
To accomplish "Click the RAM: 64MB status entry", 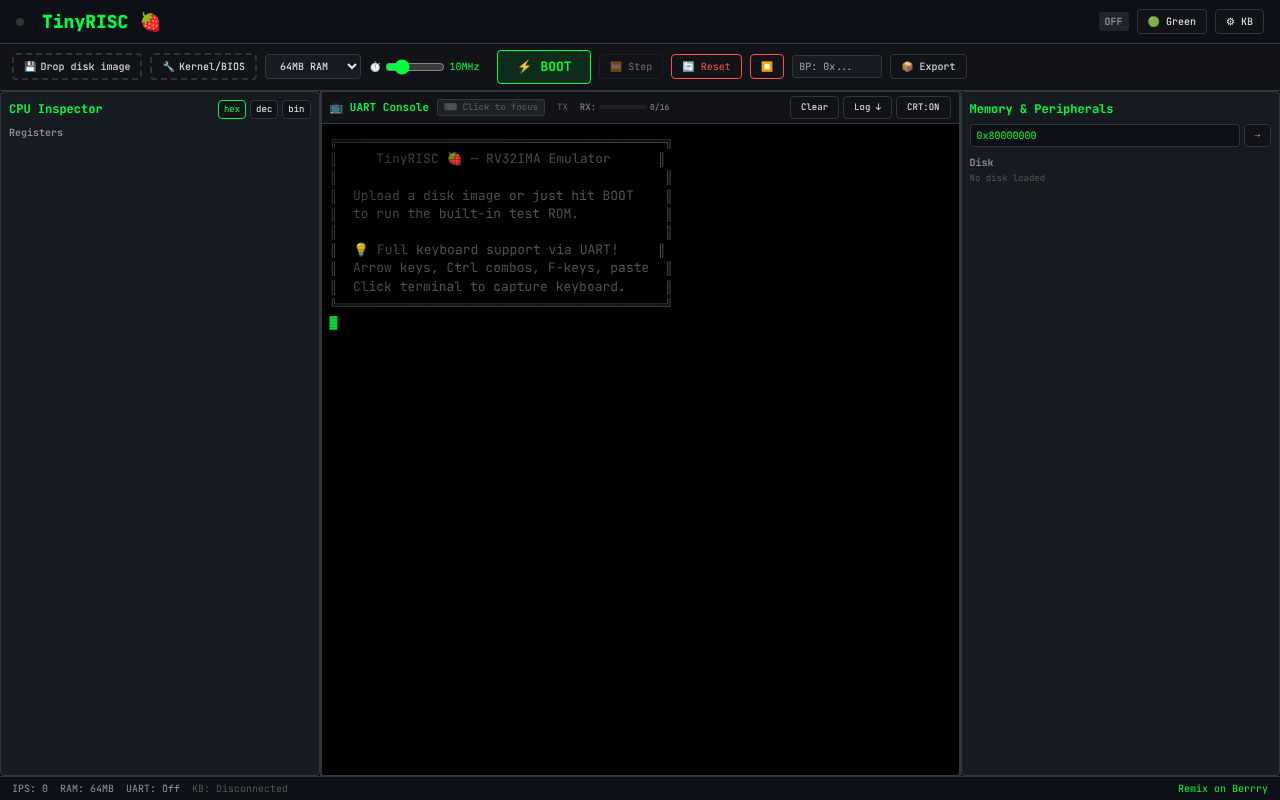I will coord(87,789).
